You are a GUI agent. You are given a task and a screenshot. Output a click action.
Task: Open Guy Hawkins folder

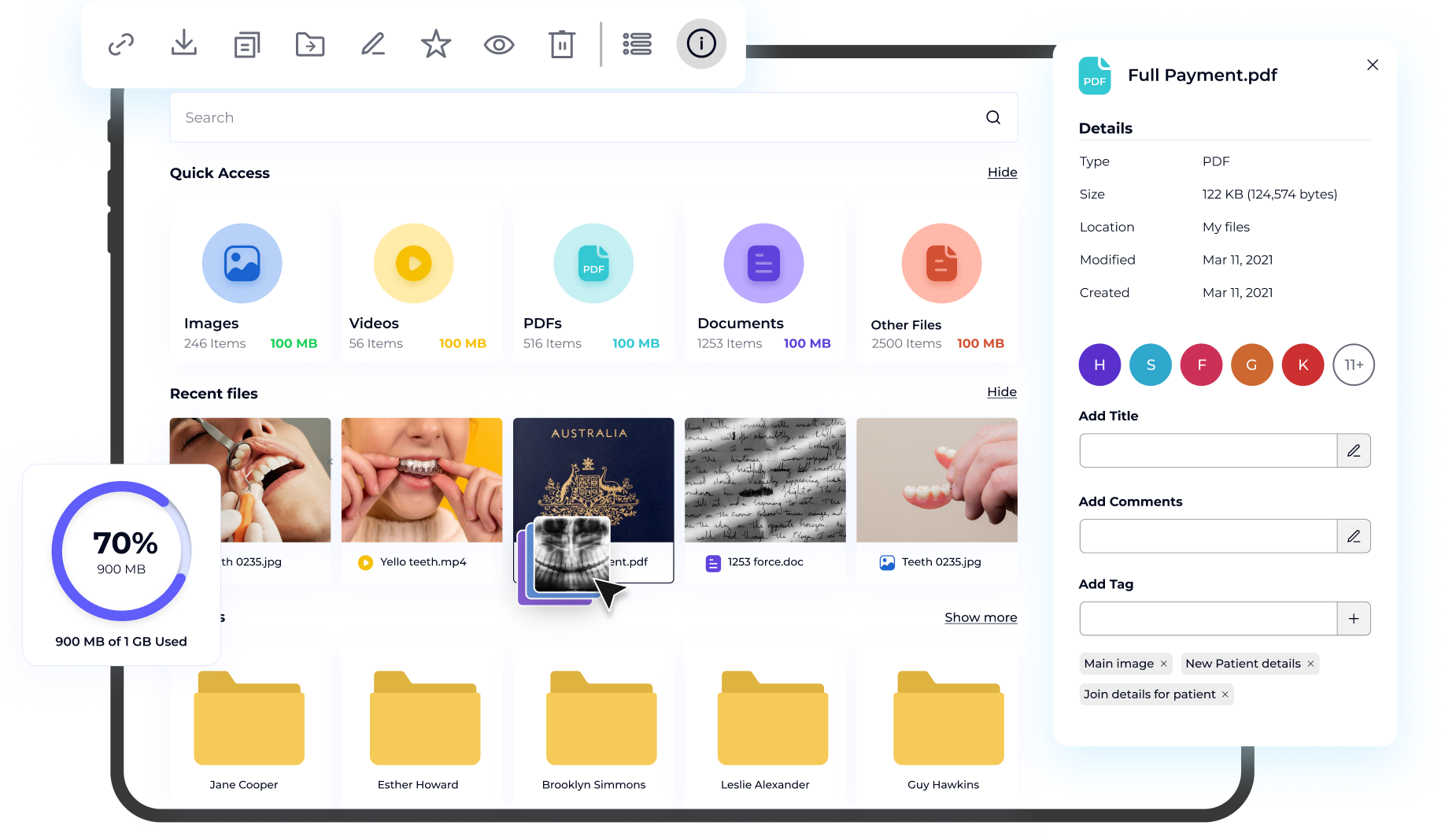click(x=948, y=718)
